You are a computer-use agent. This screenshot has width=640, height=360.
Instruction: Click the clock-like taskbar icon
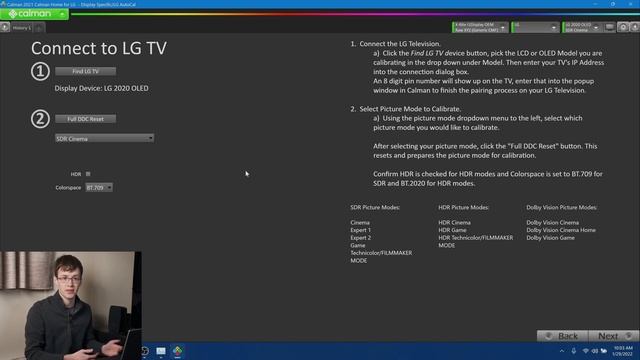(x=145, y=351)
